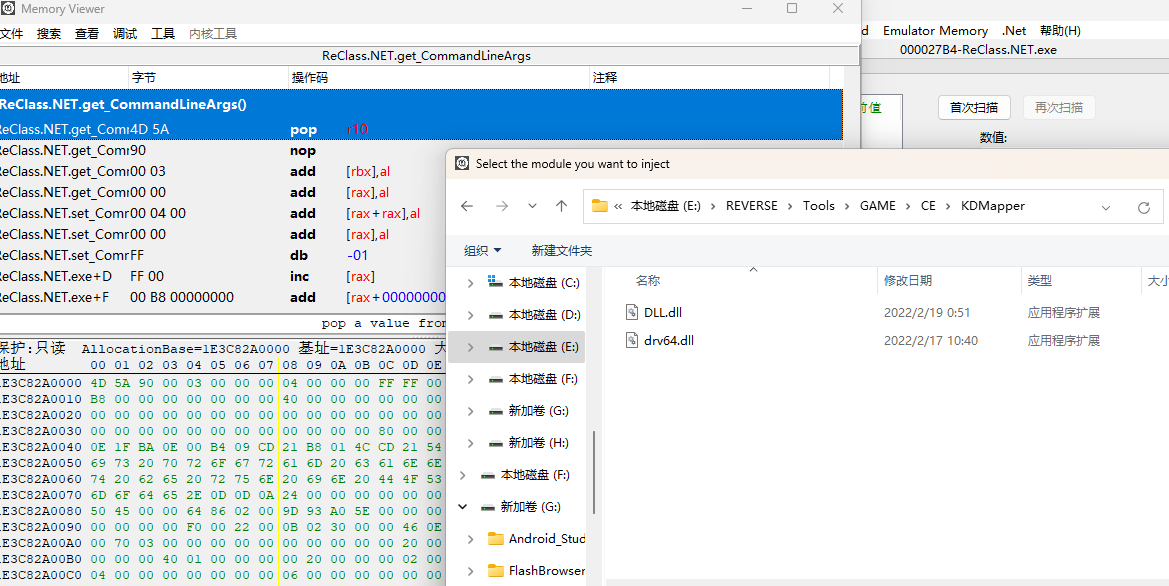Image resolution: width=1169 pixels, height=586 pixels.
Task: Click the inject dialog title icon
Action: [x=462, y=163]
